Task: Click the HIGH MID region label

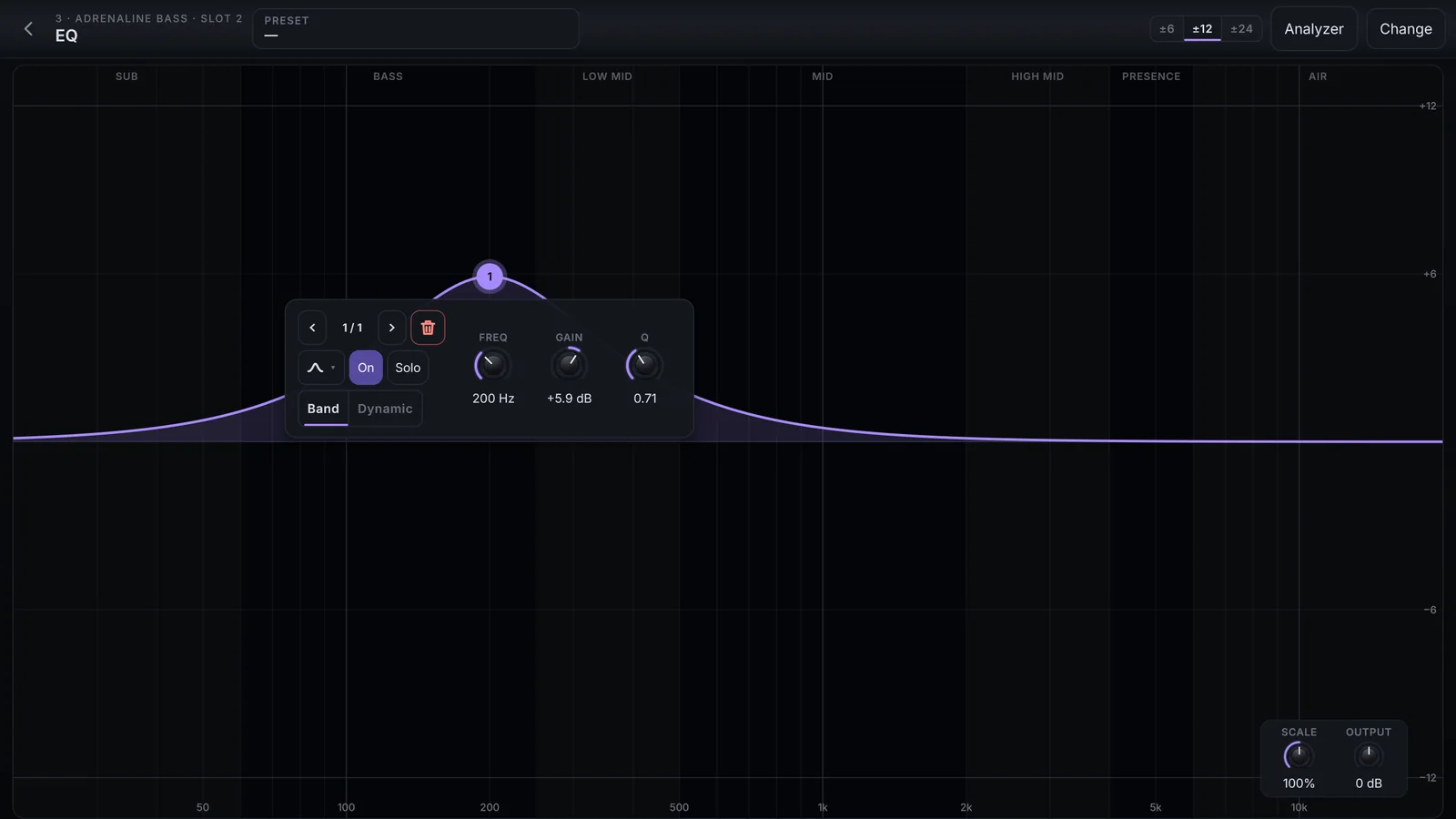Action: (x=1037, y=76)
